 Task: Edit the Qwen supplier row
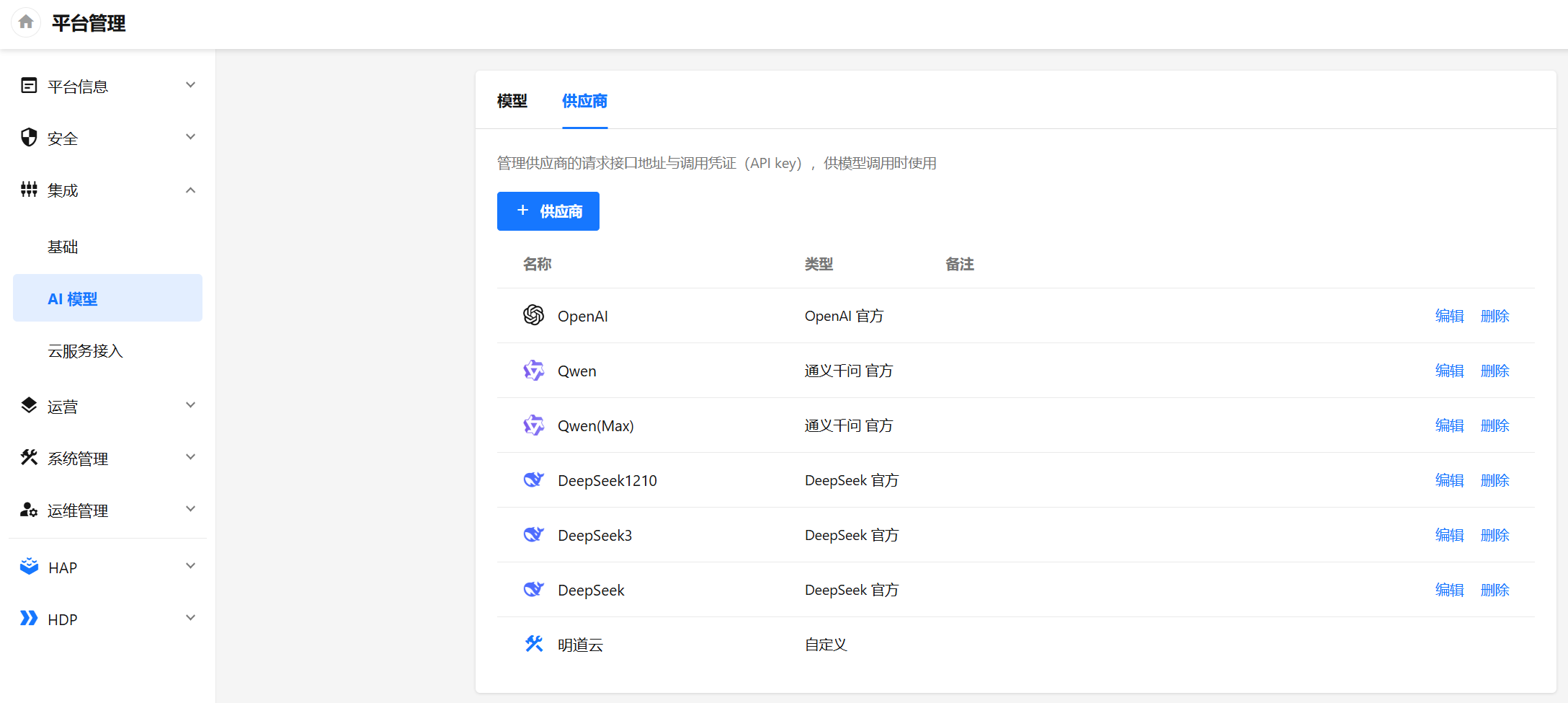[x=1449, y=371]
